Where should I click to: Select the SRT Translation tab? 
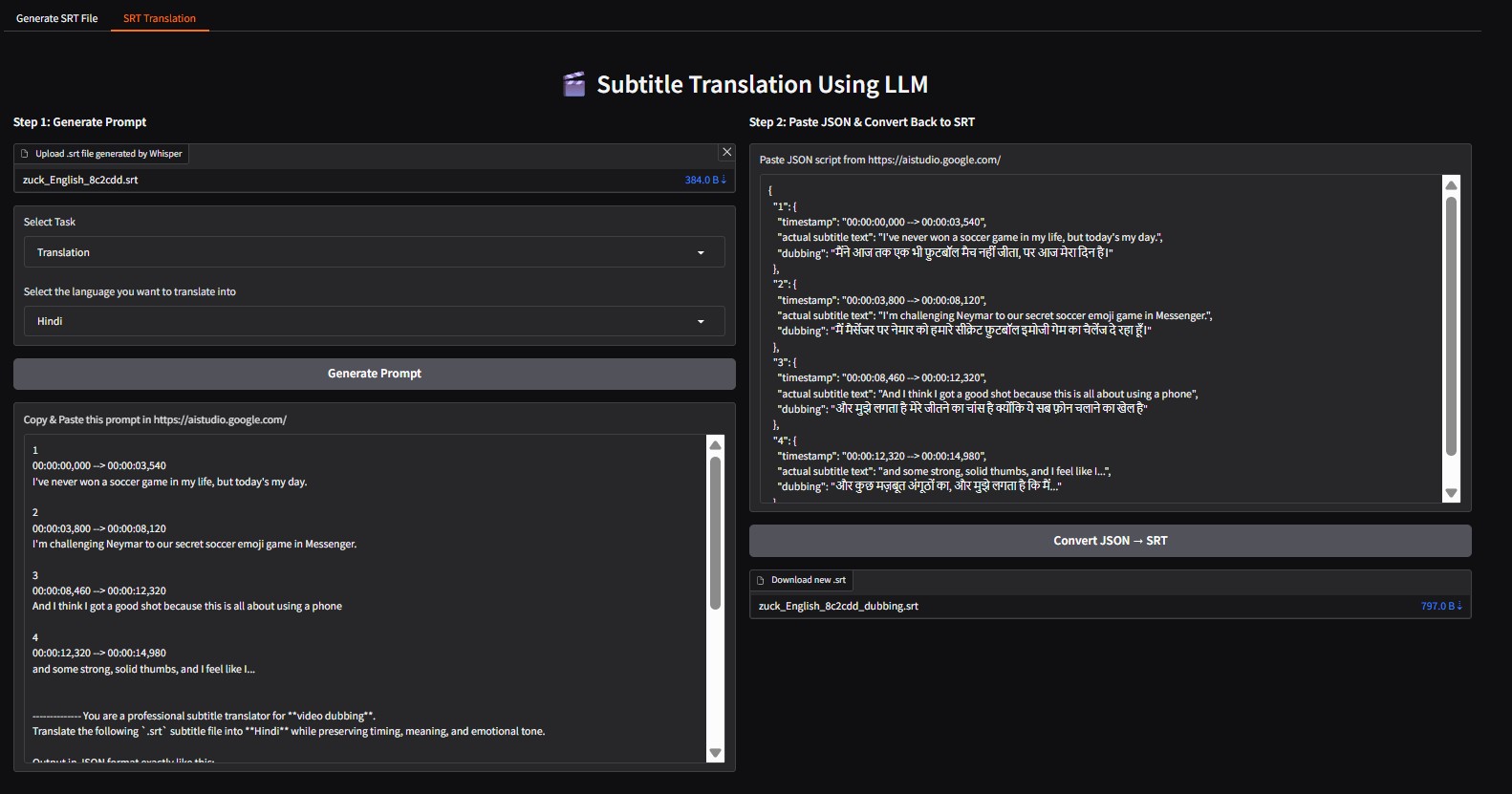click(x=160, y=18)
